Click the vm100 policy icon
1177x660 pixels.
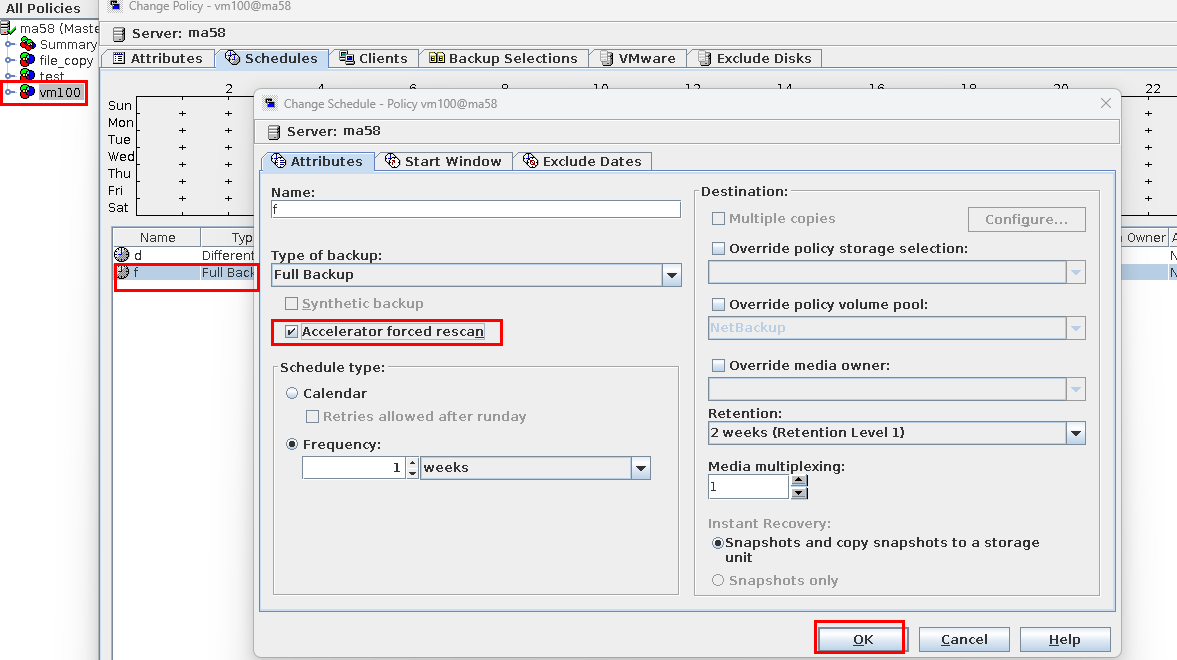click(x=28, y=92)
